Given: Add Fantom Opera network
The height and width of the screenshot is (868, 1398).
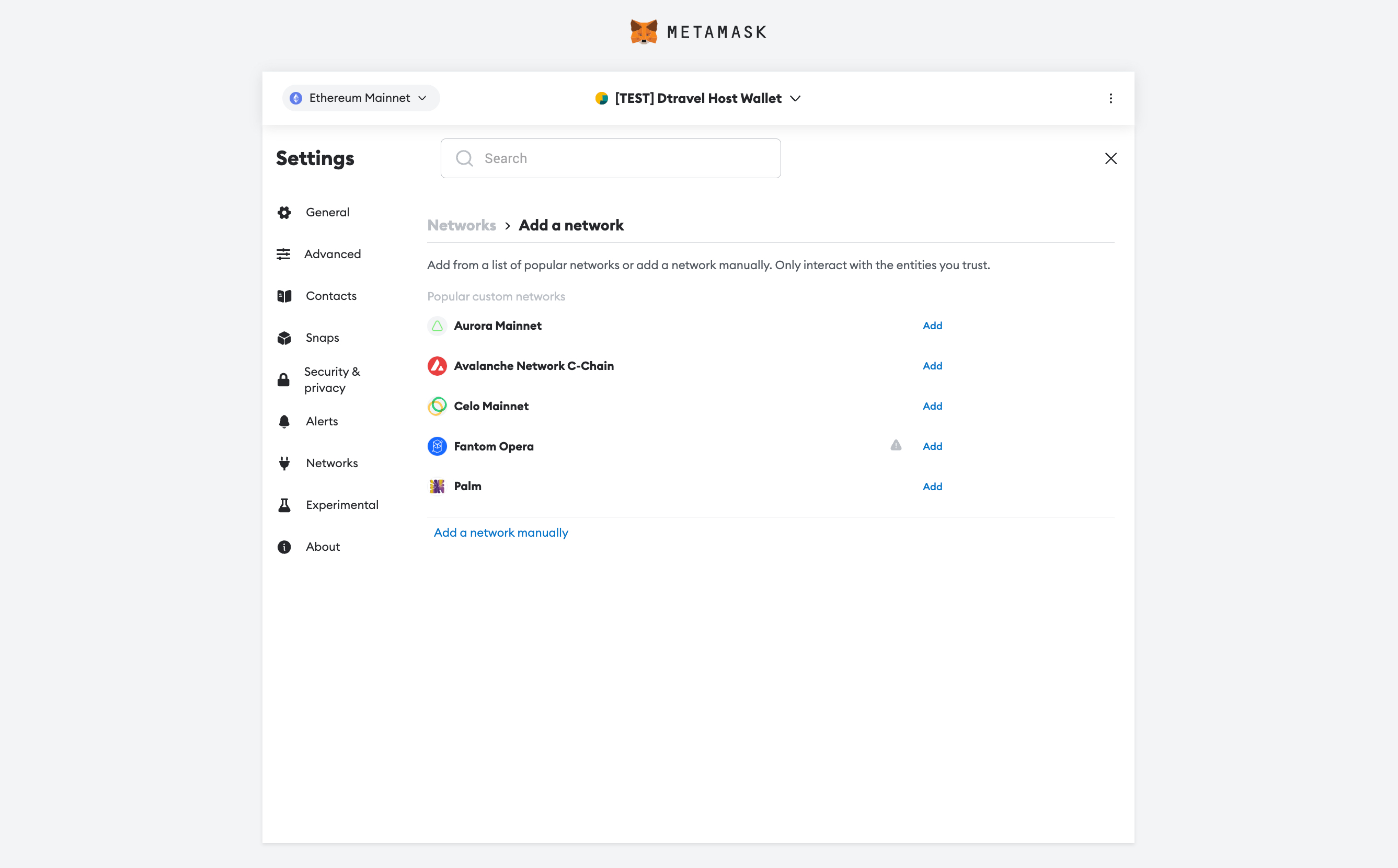Looking at the screenshot, I should pos(932,446).
